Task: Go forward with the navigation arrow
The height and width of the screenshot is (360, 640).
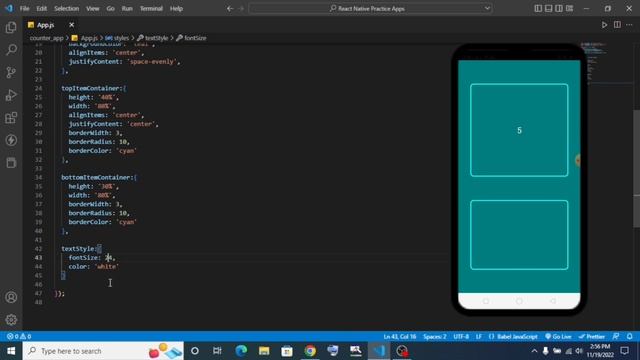Action: pyautogui.click(x=241, y=9)
